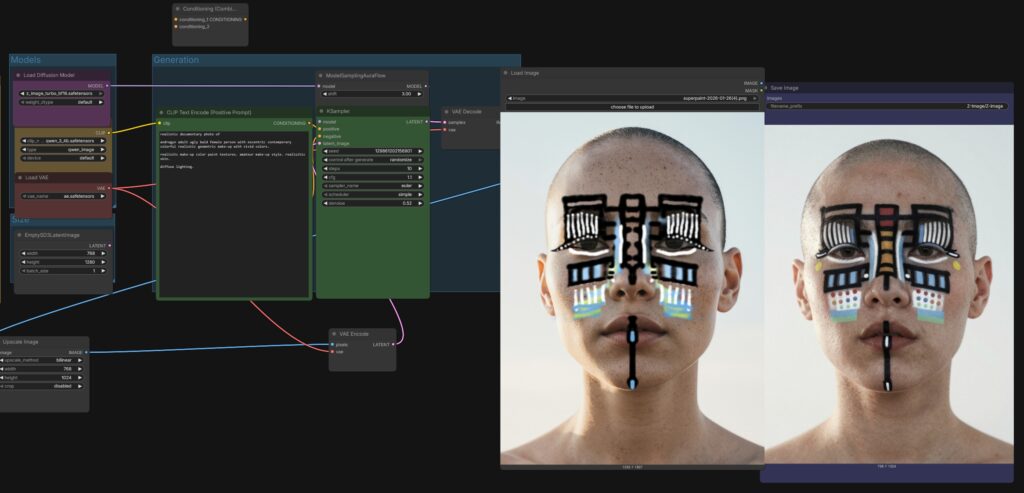Change control after generate randomize option
The height and width of the screenshot is (493, 1024).
372,159
